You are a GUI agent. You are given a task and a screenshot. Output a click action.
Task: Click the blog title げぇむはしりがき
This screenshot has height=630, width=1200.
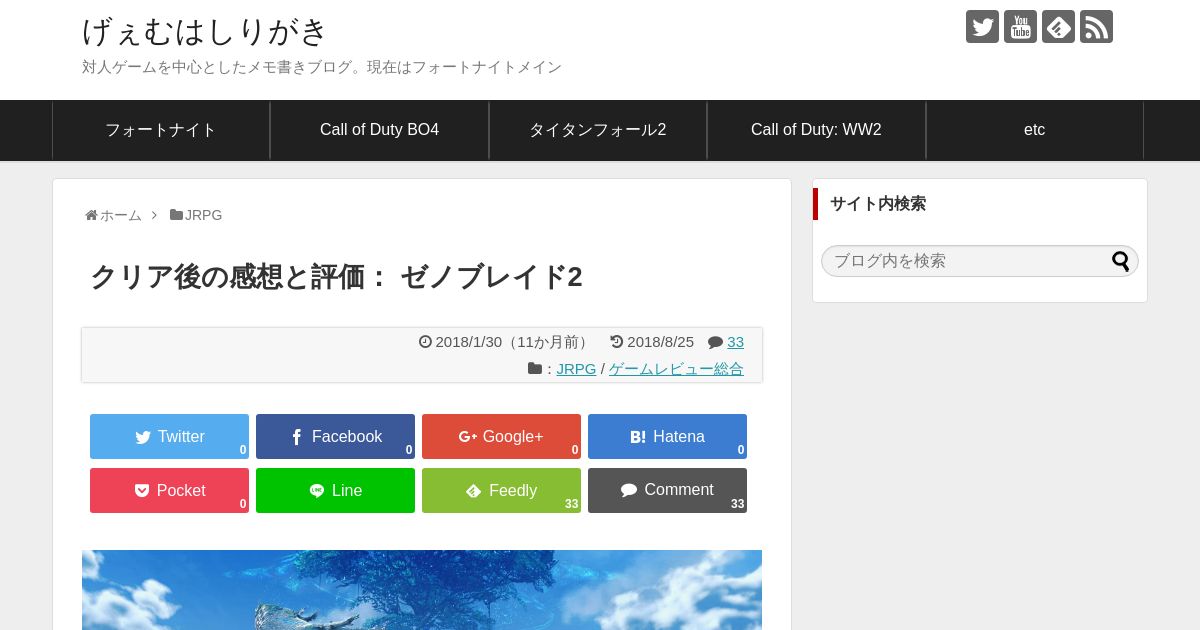[x=205, y=31]
